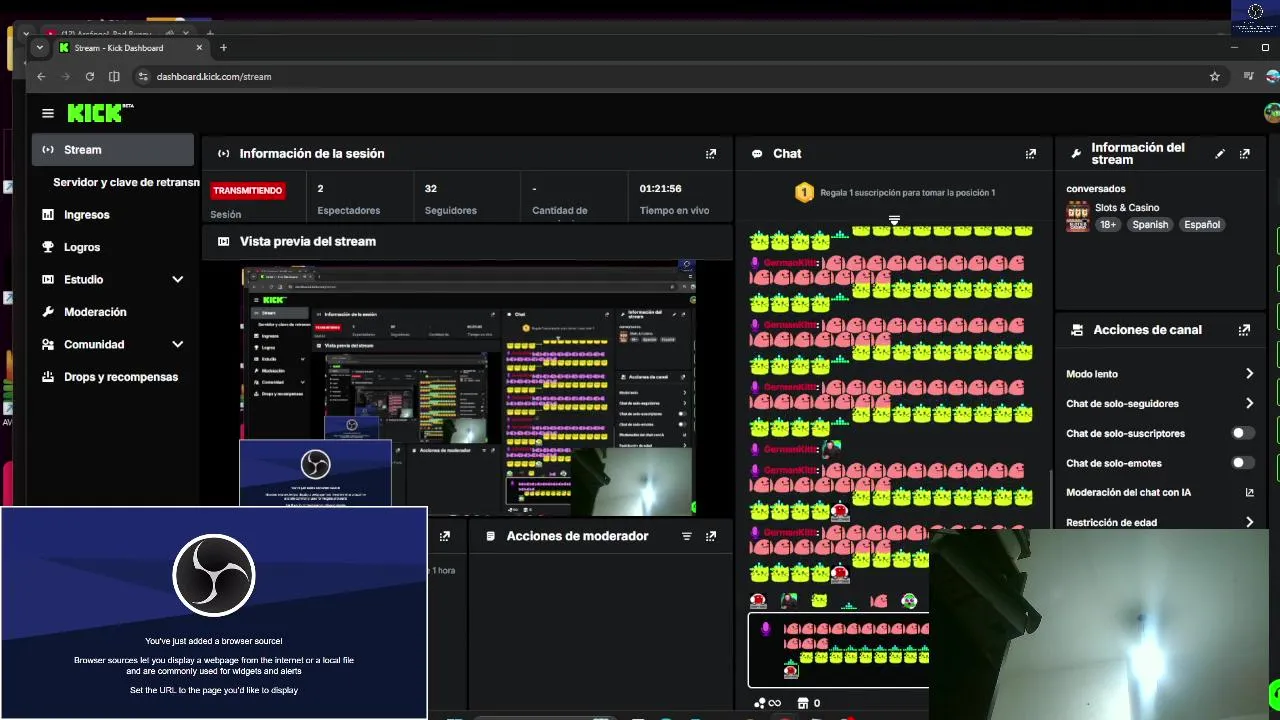Edit stream information with the pencil icon
This screenshot has height=720, width=1280.
click(1220, 154)
